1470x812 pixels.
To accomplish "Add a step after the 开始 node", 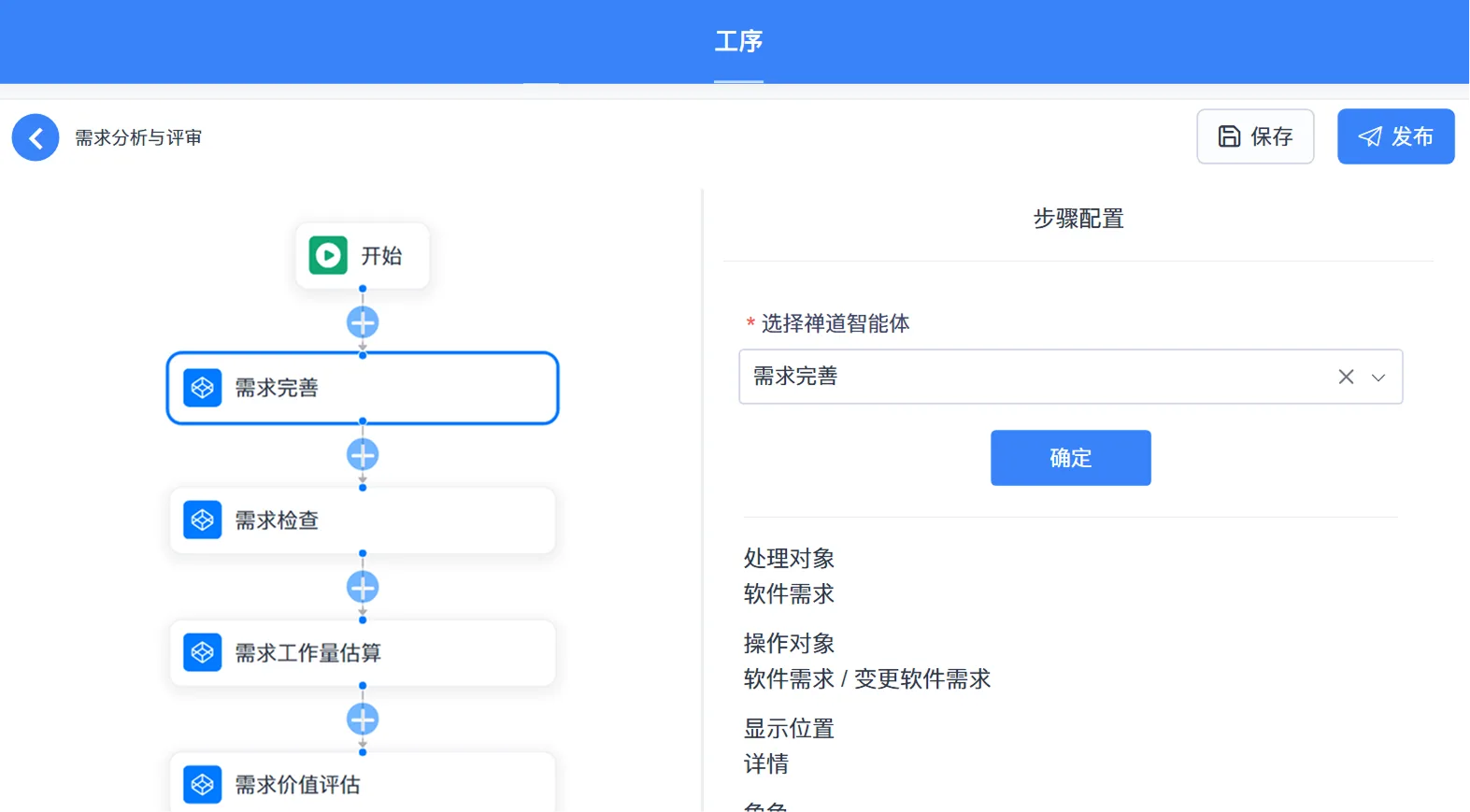I will point(363,322).
